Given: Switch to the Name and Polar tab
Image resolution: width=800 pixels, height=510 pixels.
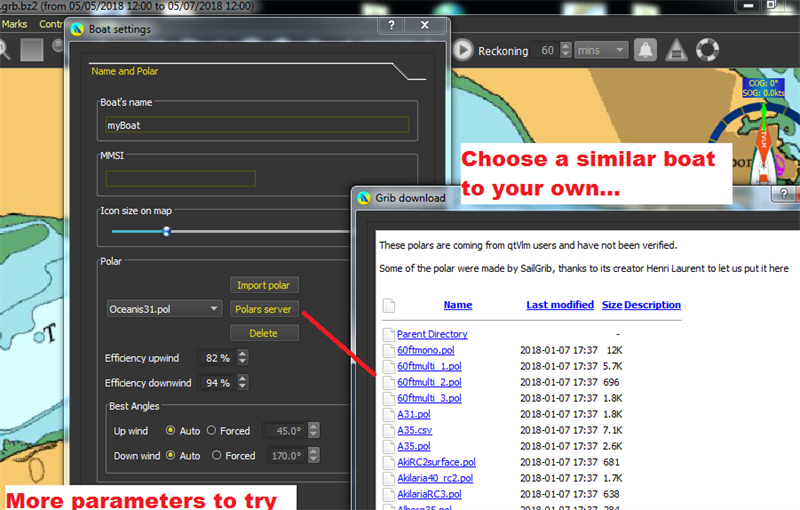Looking at the screenshot, I should pos(124,71).
